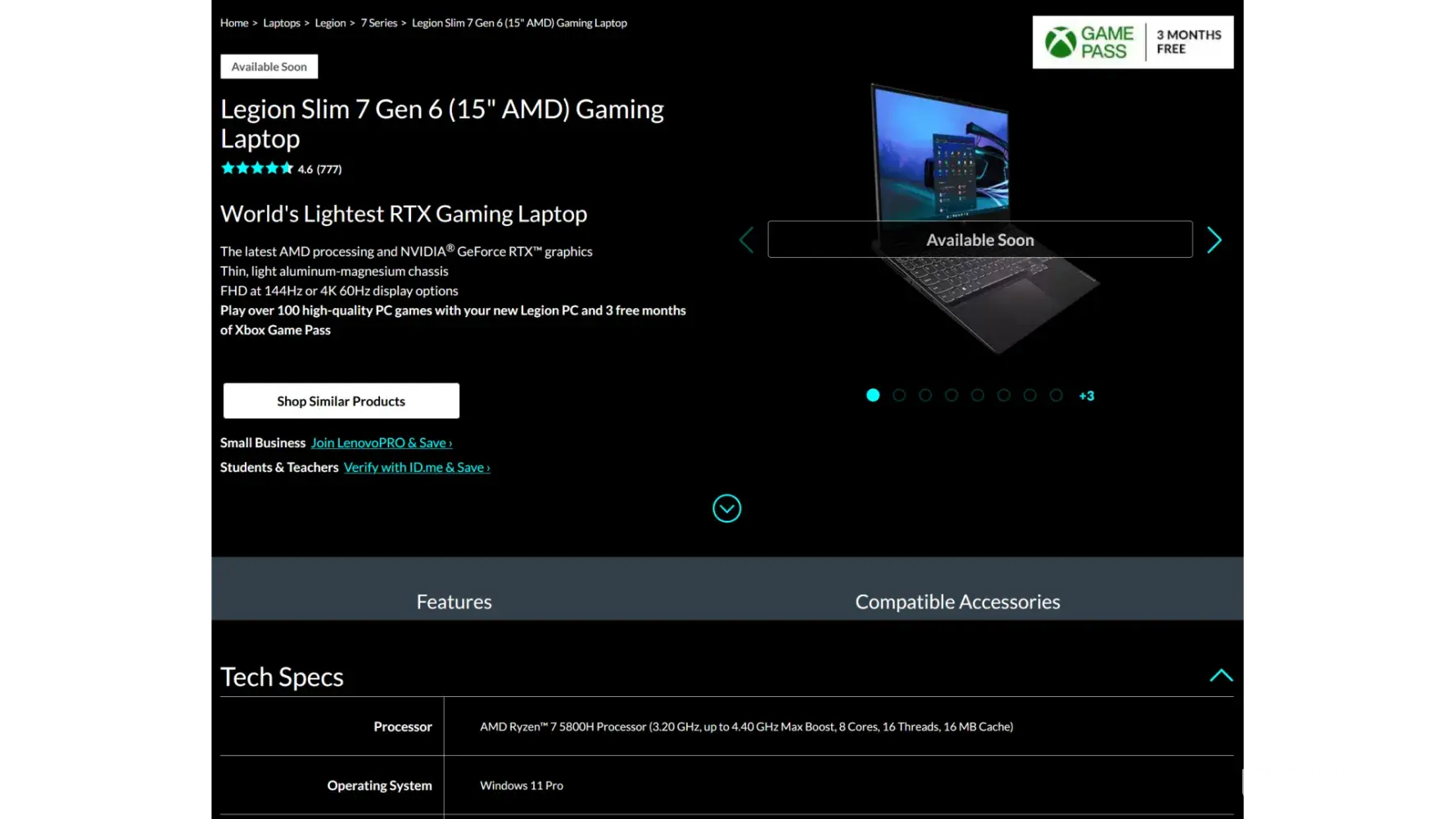Viewport: 1456px width, 819px height.
Task: Show the +3 additional gallery images
Action: (1087, 396)
